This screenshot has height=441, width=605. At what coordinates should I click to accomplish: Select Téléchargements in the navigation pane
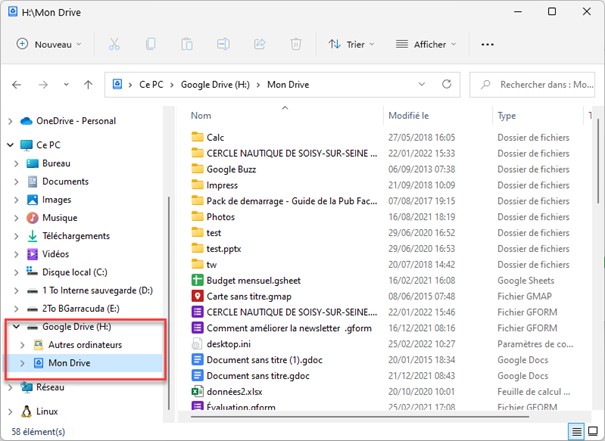(75, 235)
